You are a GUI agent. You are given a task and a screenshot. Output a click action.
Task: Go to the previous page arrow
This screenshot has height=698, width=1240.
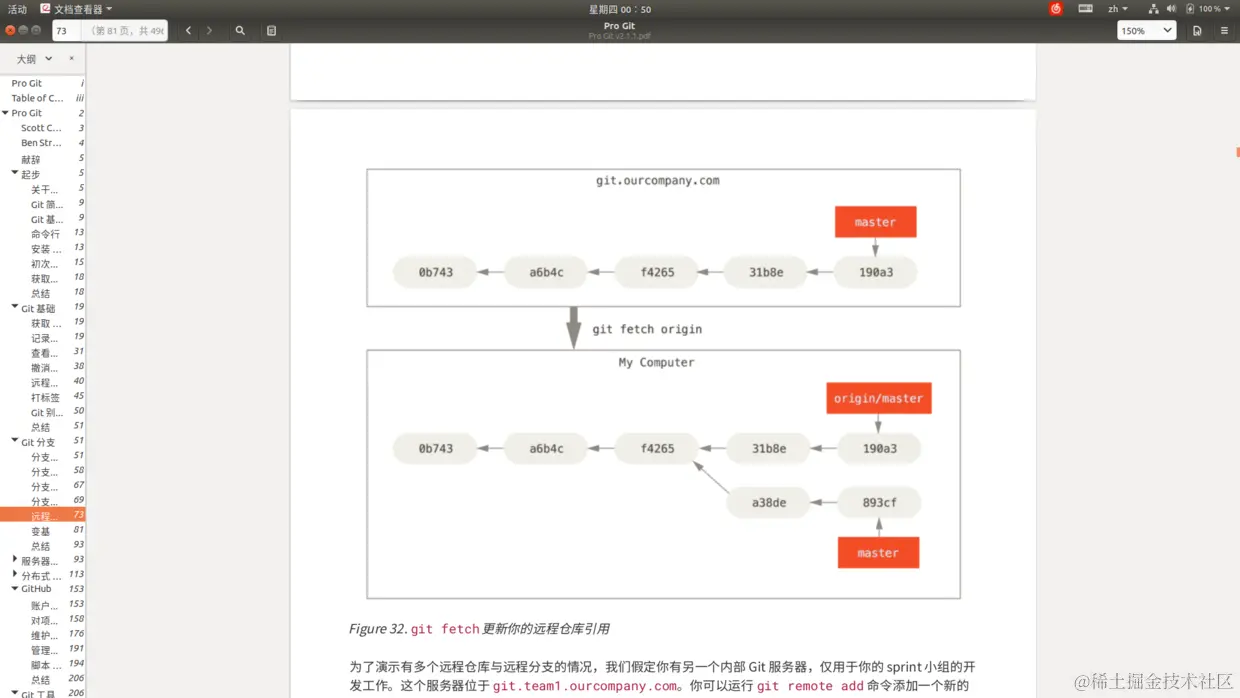pyautogui.click(x=188, y=31)
